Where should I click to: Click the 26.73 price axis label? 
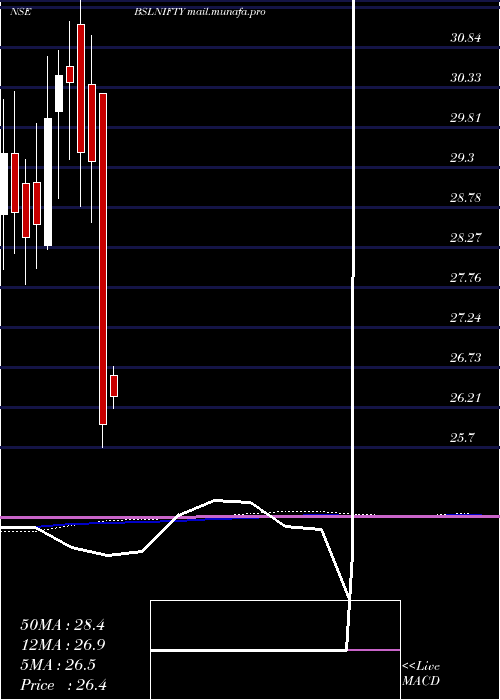coord(466,358)
